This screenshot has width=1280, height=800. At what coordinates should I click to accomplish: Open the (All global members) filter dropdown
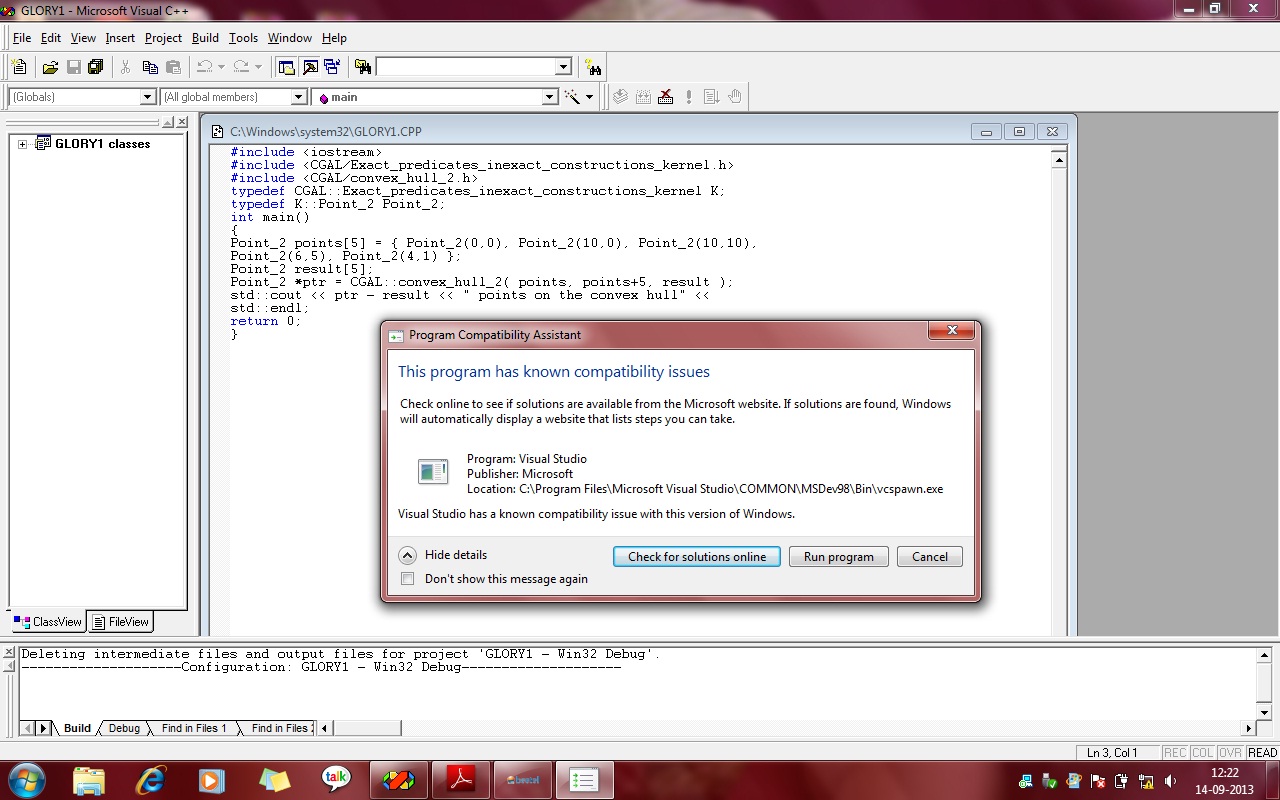(x=298, y=97)
